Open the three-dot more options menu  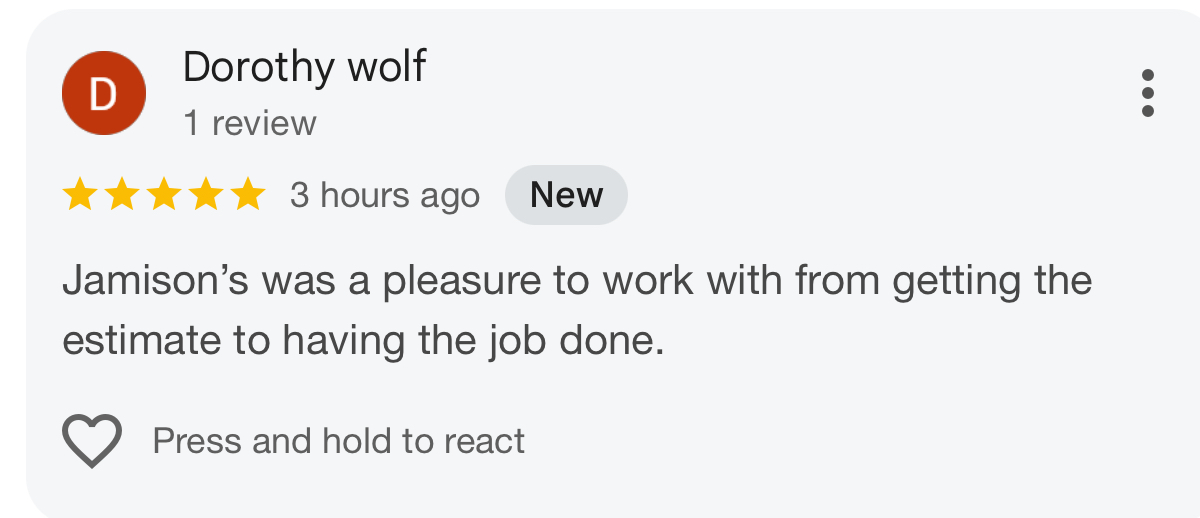pos(1147,93)
